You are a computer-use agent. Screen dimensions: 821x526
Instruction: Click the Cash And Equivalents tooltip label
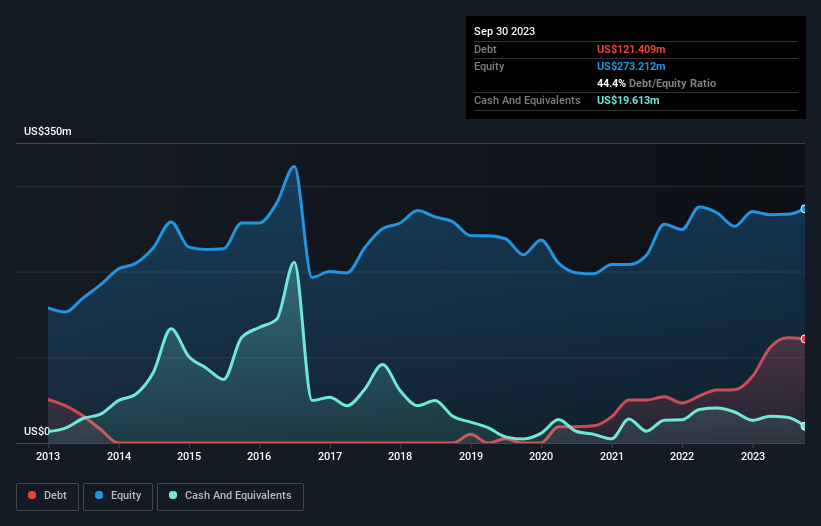point(527,100)
